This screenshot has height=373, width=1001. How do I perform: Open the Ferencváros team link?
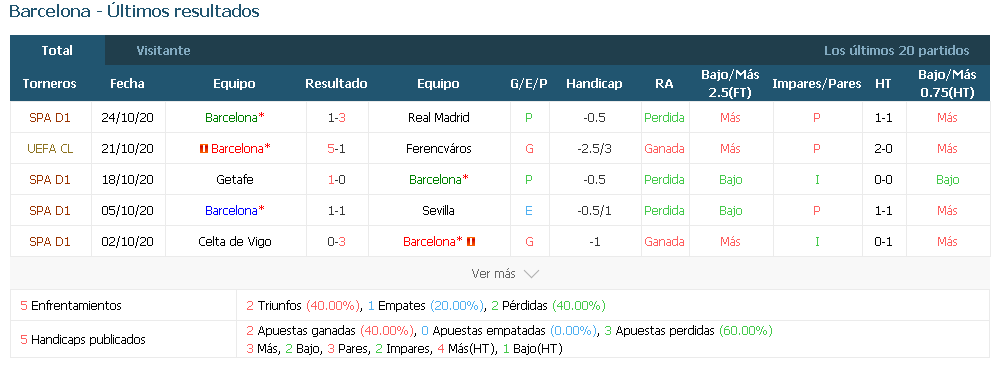439,149
